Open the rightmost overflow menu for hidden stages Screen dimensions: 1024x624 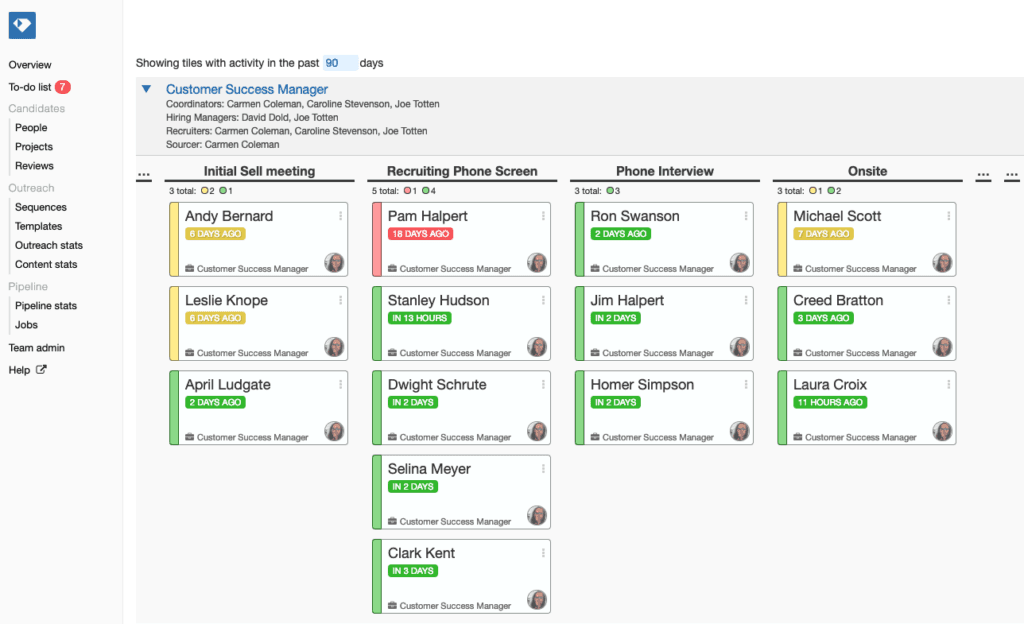point(1011,174)
